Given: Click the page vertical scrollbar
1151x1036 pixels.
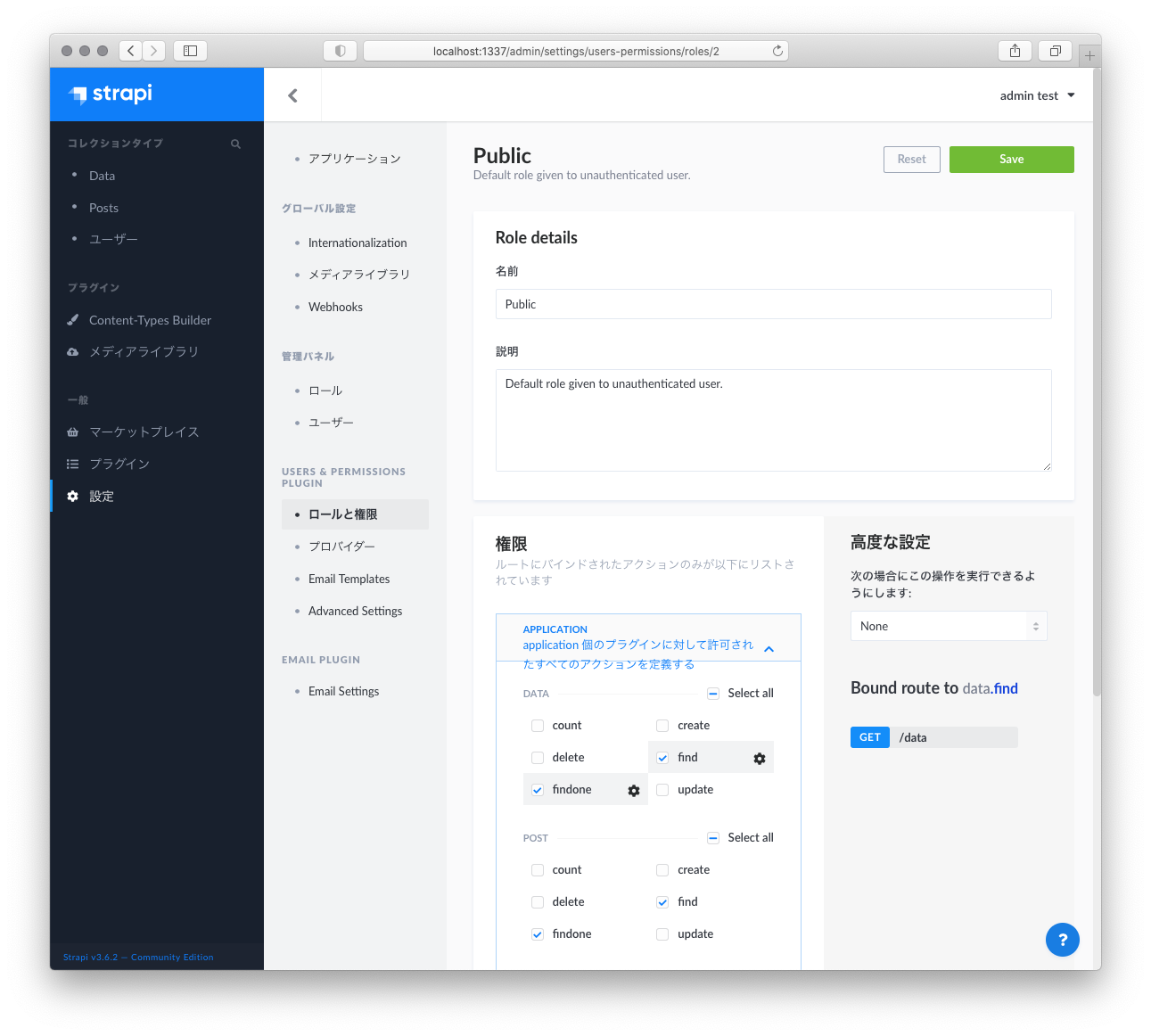Looking at the screenshot, I should tap(1097, 383).
